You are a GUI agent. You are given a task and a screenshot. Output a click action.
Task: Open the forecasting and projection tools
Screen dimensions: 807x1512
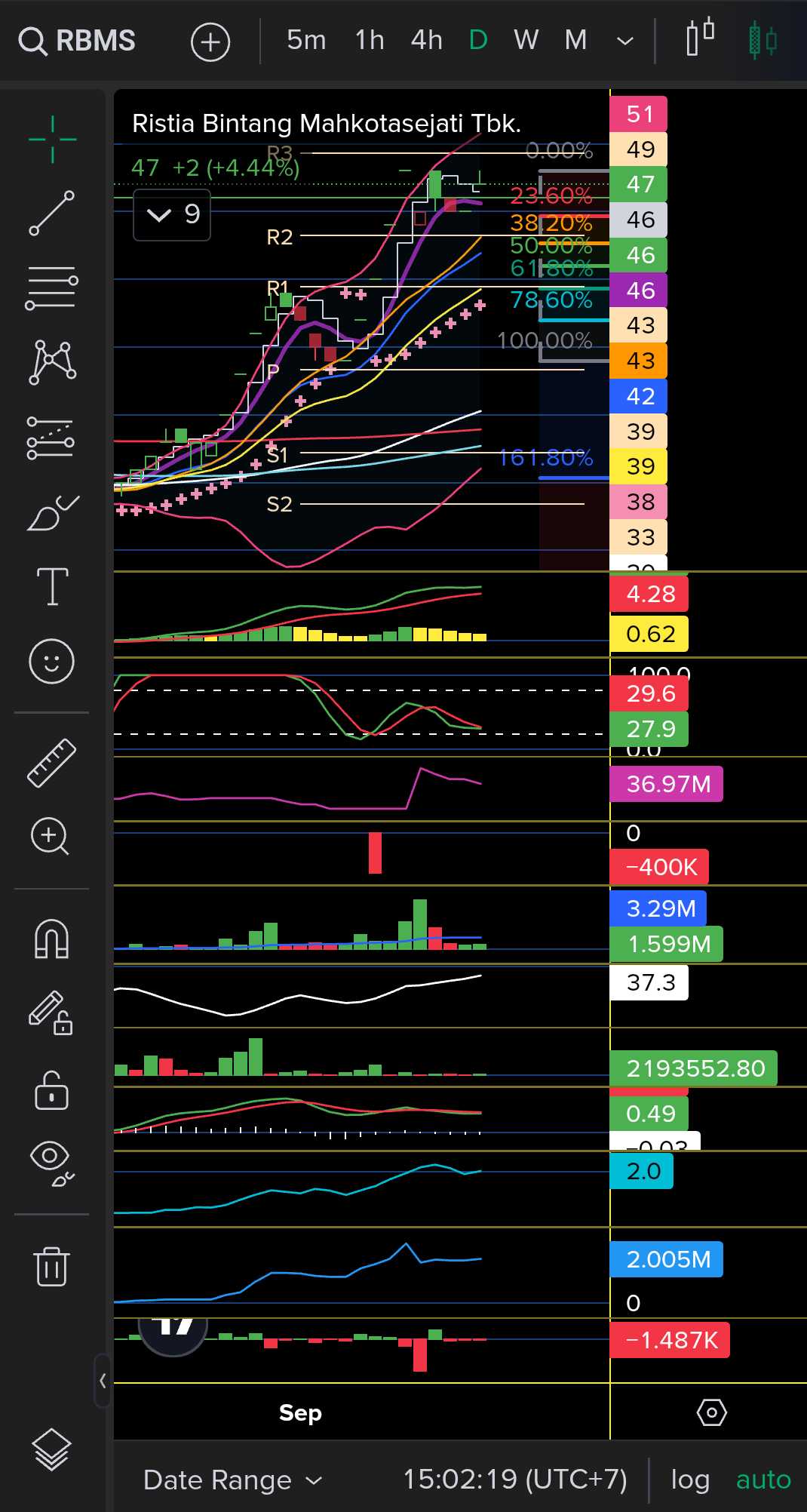pyautogui.click(x=51, y=438)
